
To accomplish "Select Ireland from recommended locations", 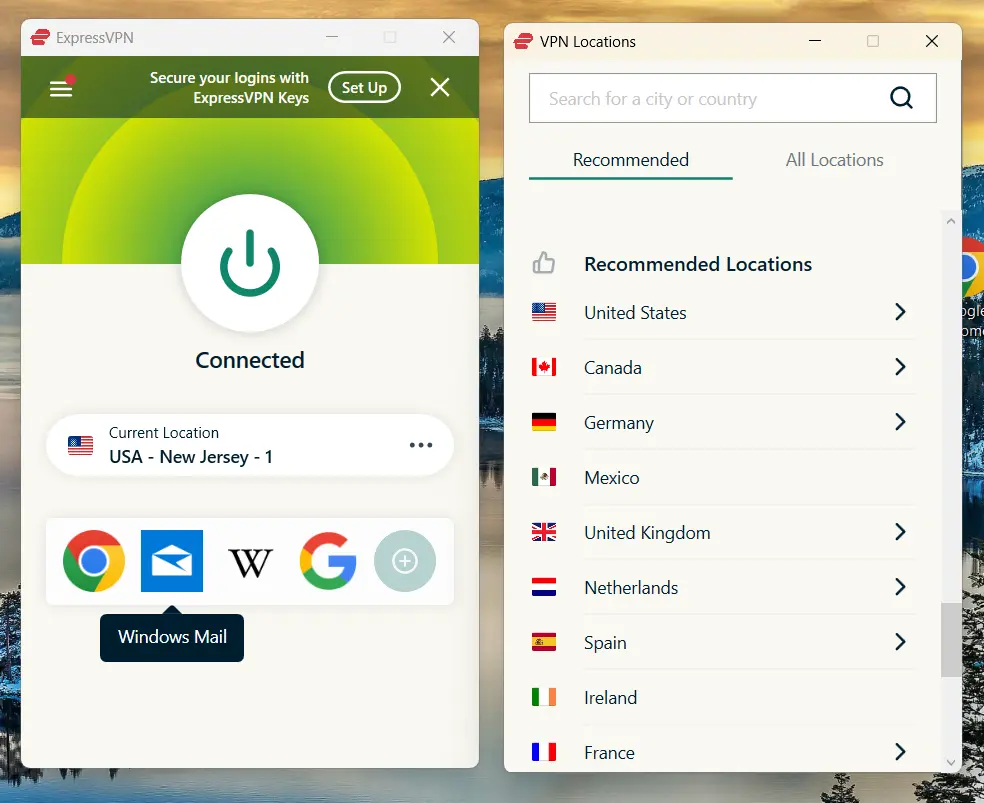I will [610, 698].
